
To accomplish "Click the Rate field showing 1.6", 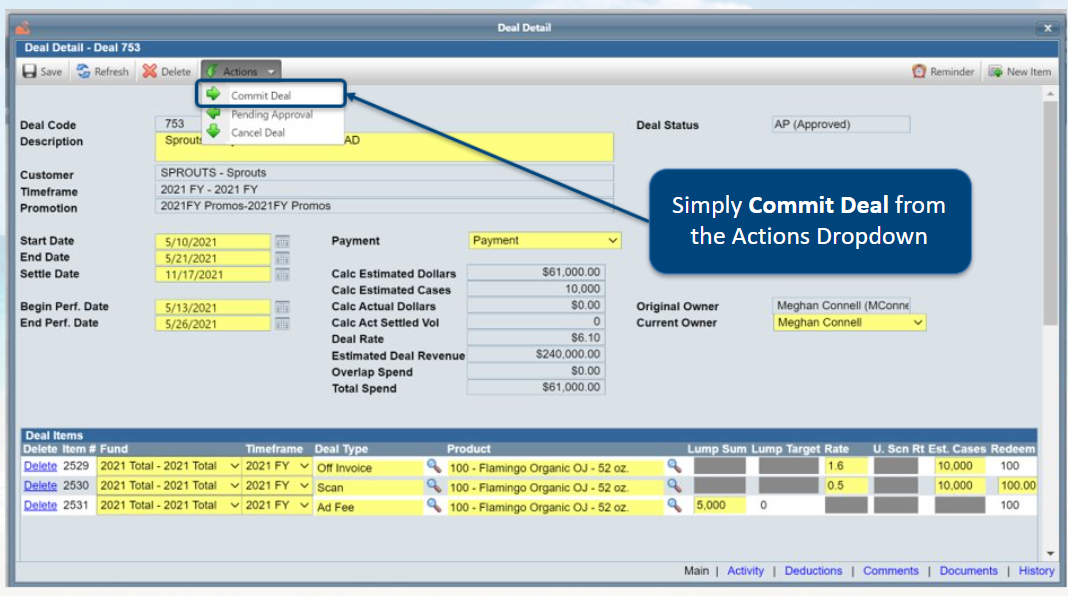I will pos(846,467).
